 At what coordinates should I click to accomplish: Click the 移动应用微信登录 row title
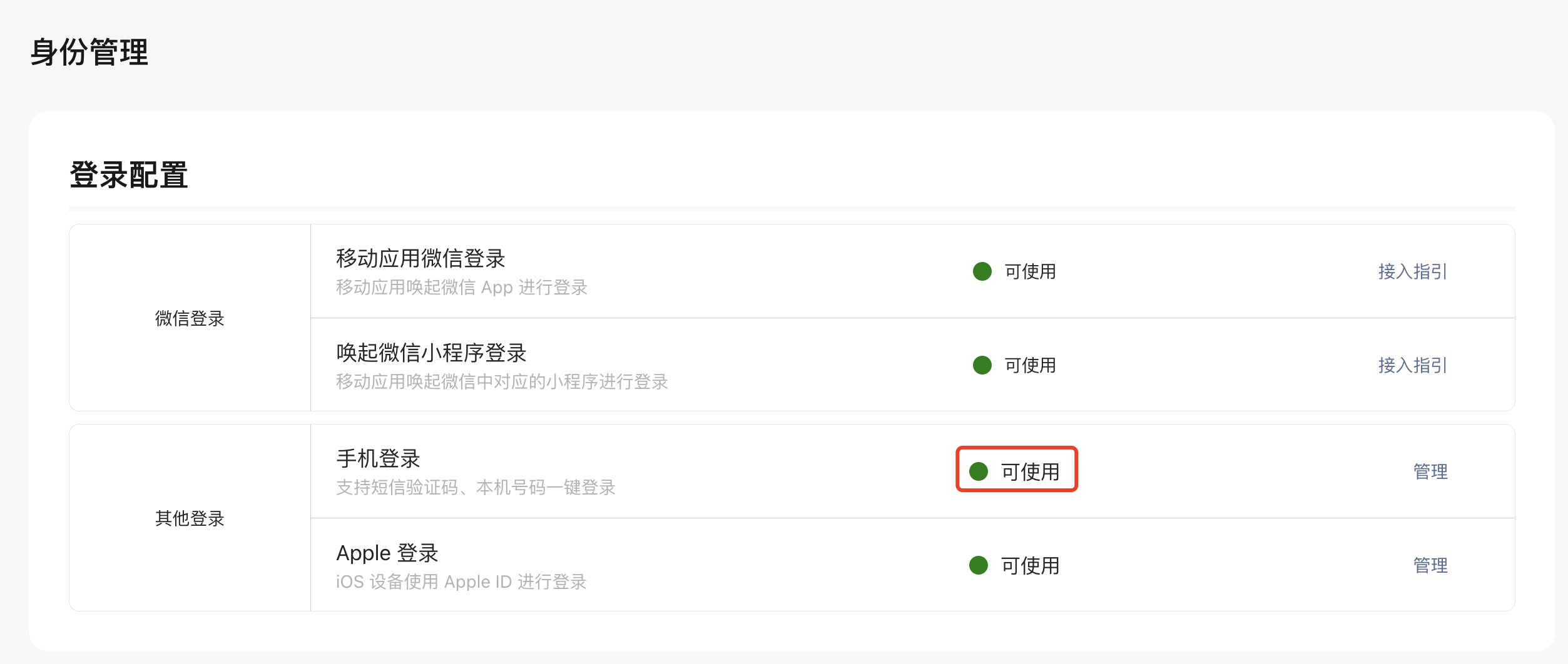(x=420, y=258)
